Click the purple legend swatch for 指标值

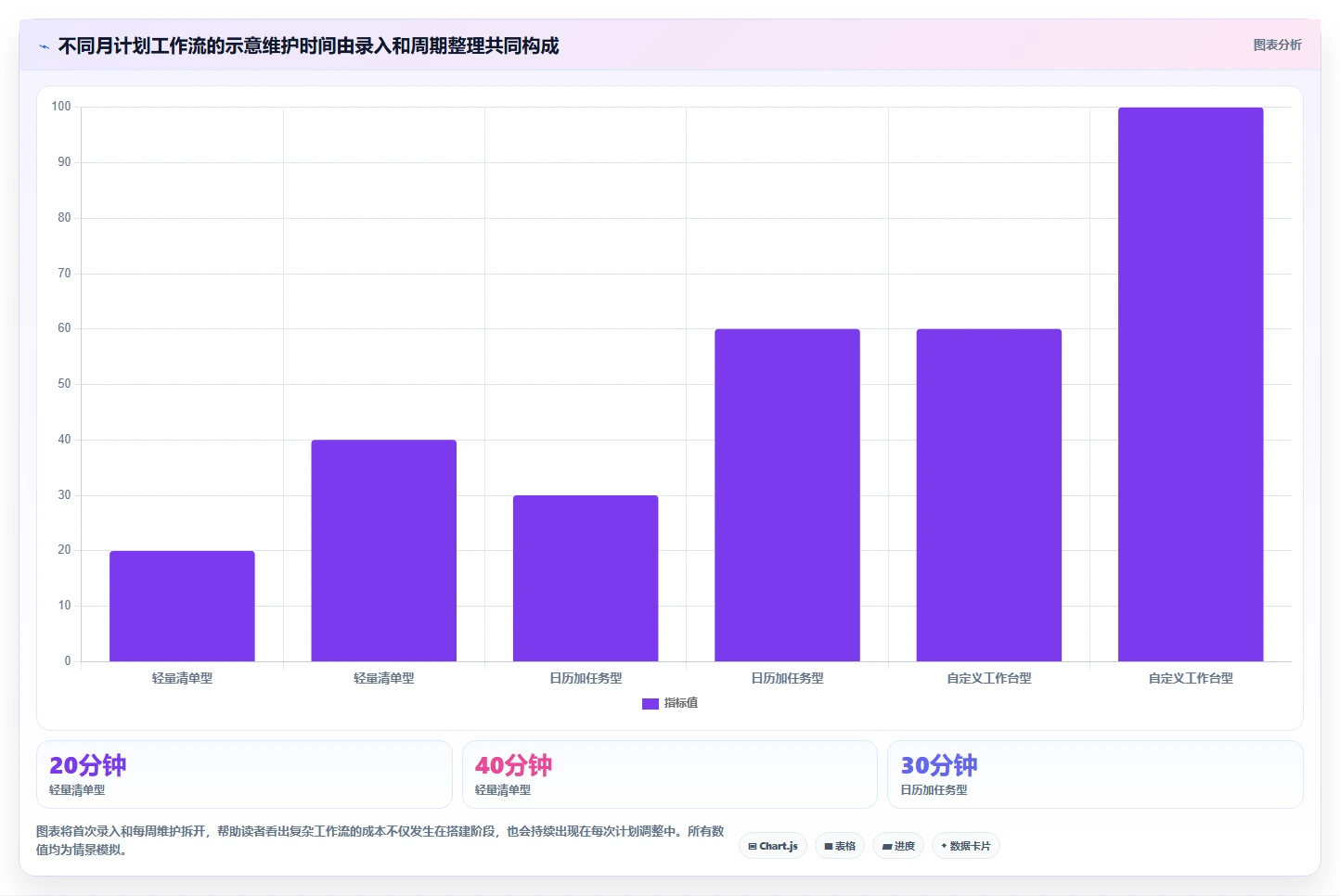point(651,704)
